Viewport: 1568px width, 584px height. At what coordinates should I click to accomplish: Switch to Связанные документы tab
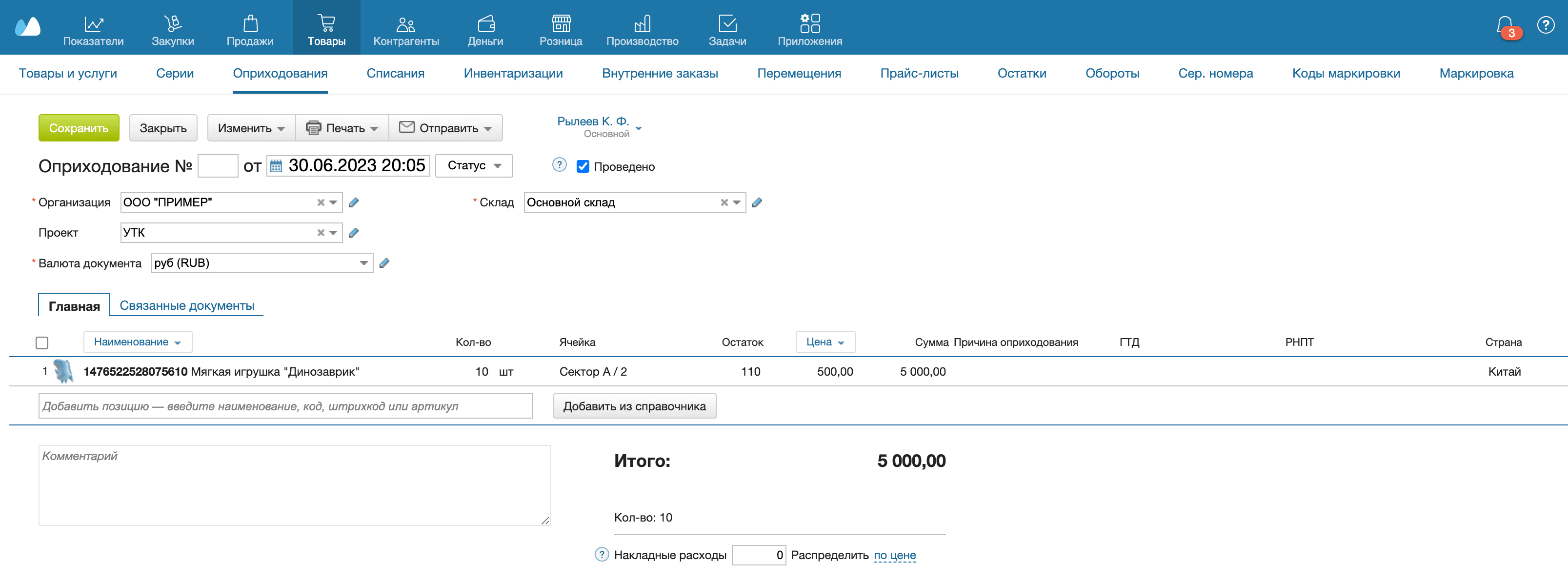187,306
